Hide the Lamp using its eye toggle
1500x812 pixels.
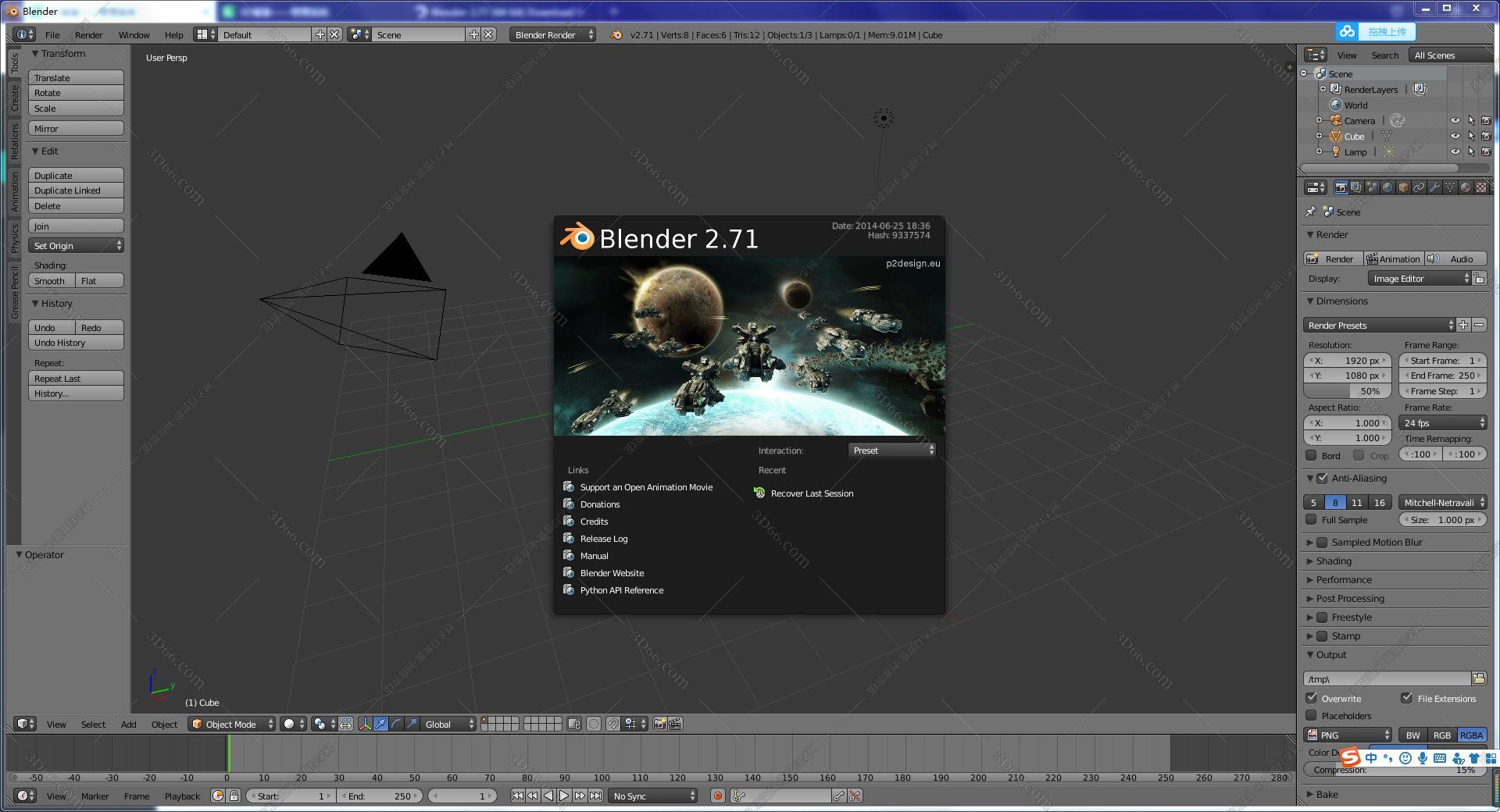[x=1455, y=152]
